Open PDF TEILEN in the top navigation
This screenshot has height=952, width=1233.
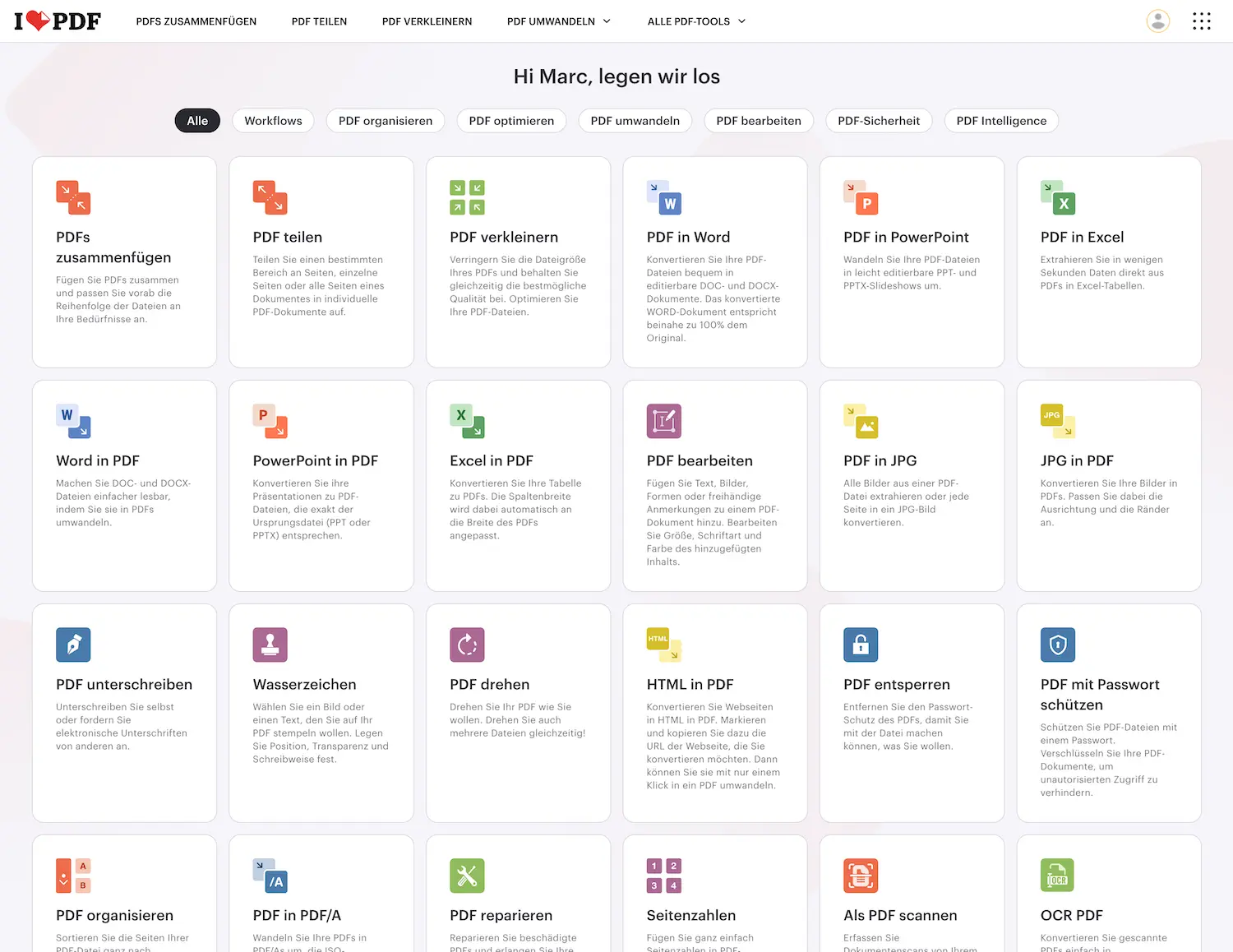tap(319, 21)
